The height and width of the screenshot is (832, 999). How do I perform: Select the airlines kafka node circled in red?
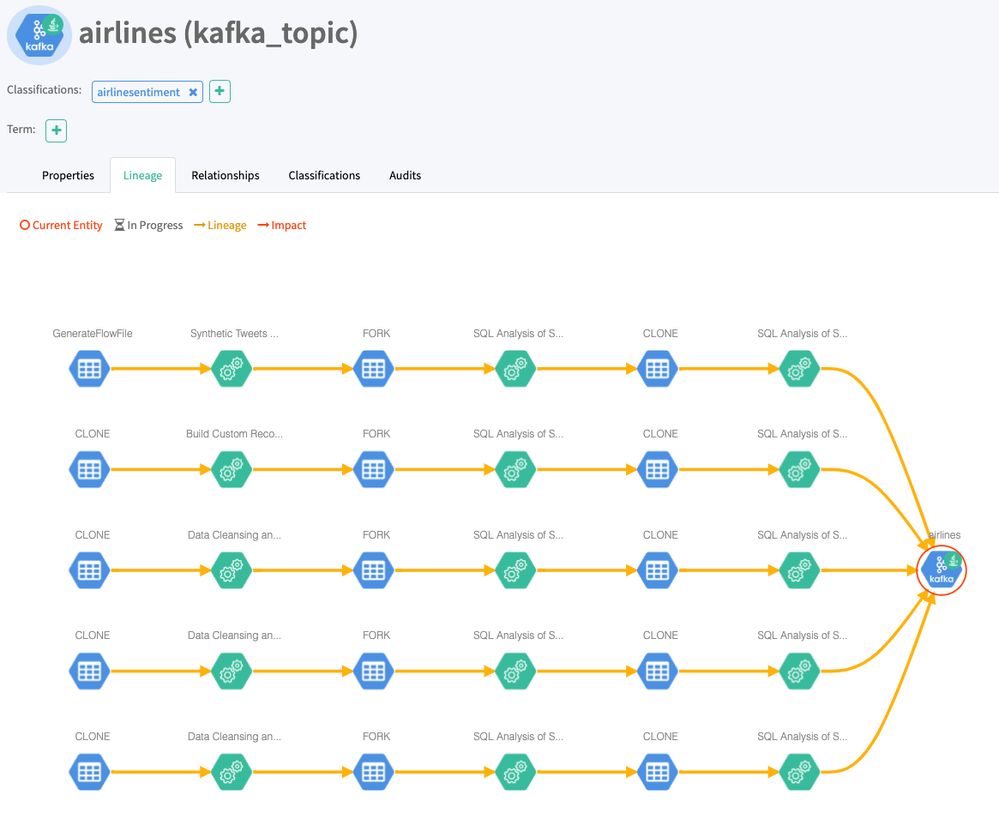click(x=942, y=570)
